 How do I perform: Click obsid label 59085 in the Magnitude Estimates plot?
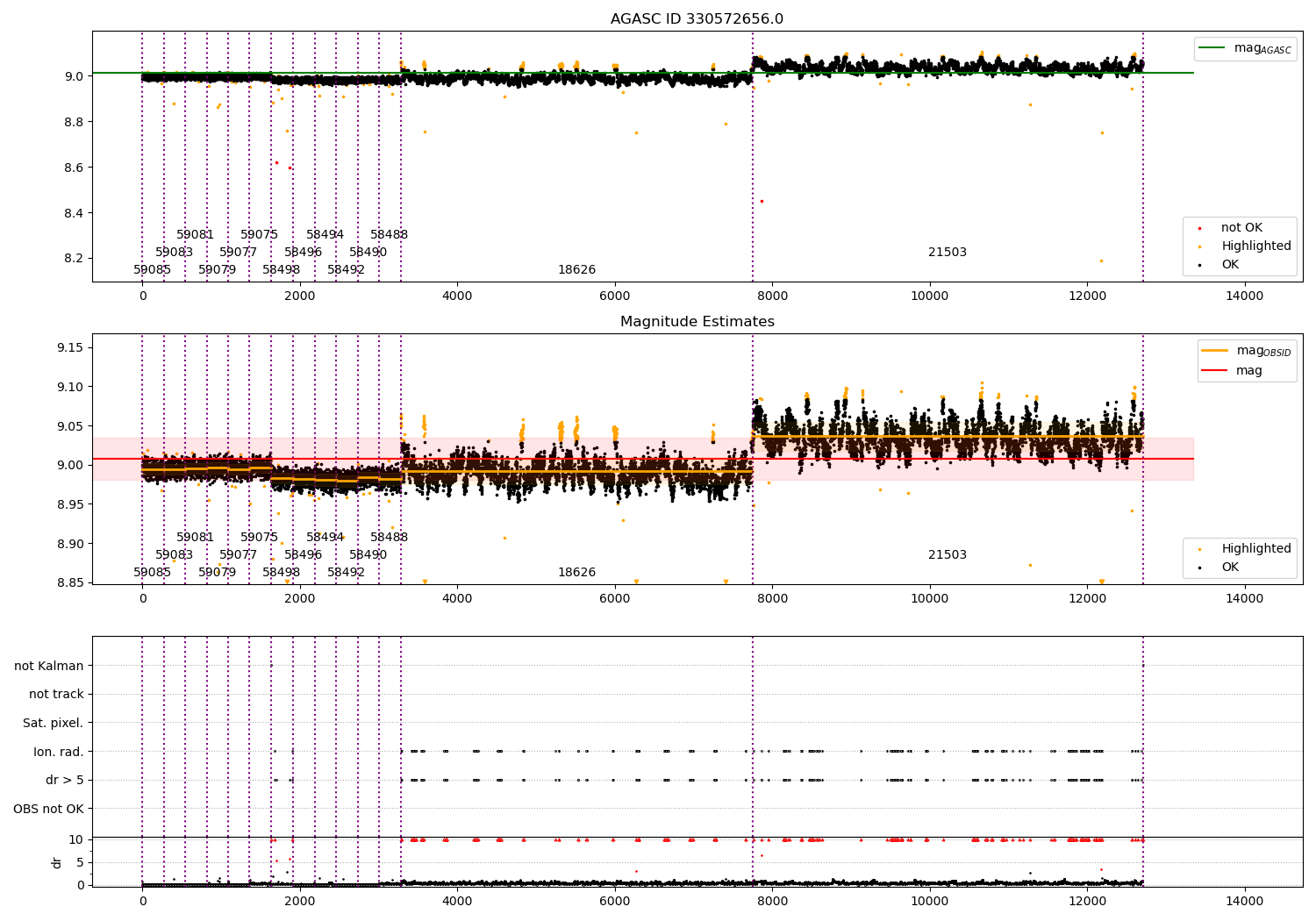[153, 573]
